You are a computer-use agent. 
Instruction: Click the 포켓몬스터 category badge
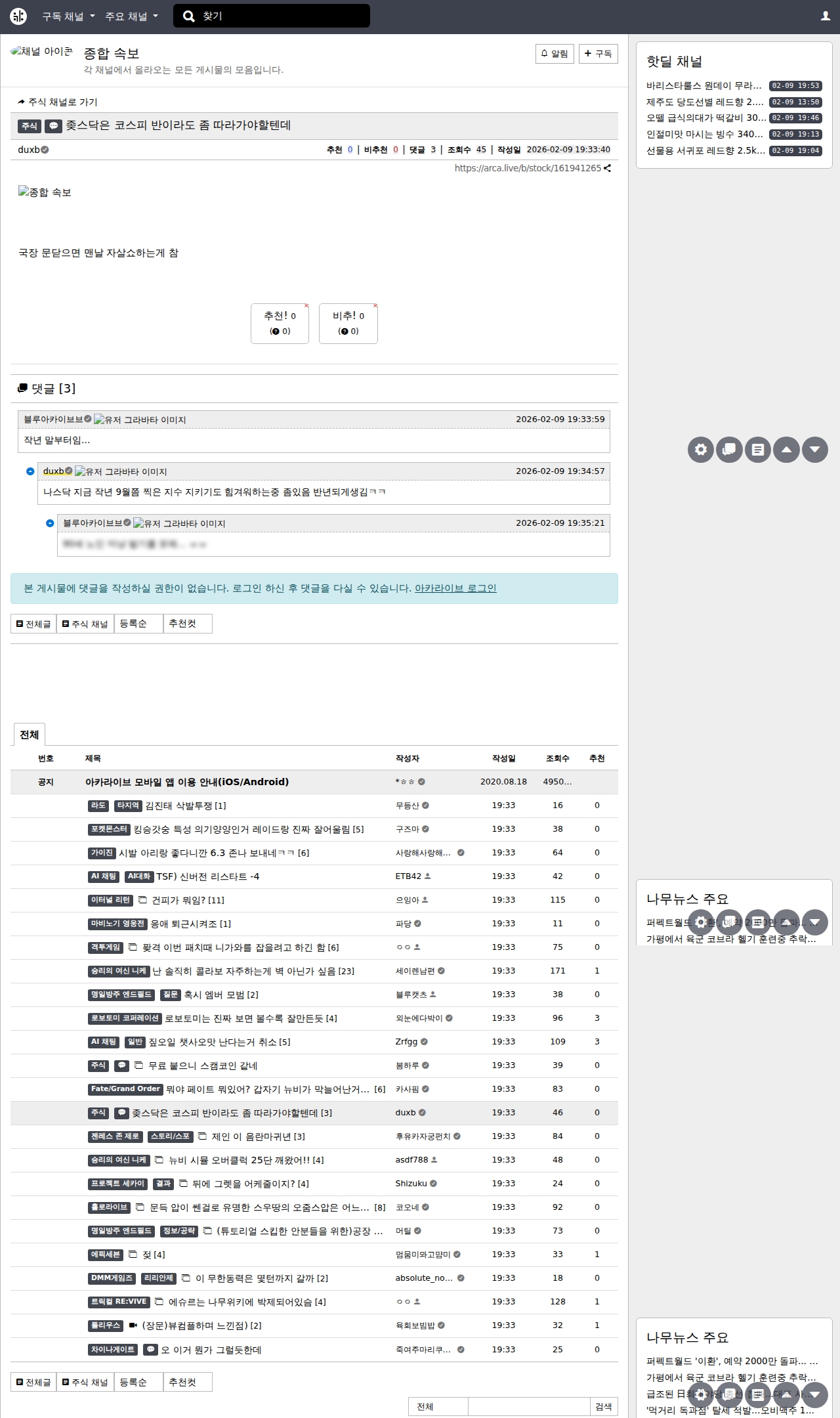(109, 829)
